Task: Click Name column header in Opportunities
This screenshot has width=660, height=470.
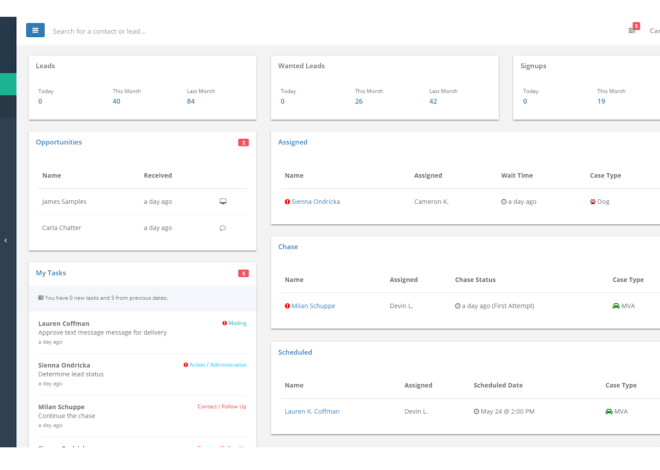Action: tap(51, 175)
